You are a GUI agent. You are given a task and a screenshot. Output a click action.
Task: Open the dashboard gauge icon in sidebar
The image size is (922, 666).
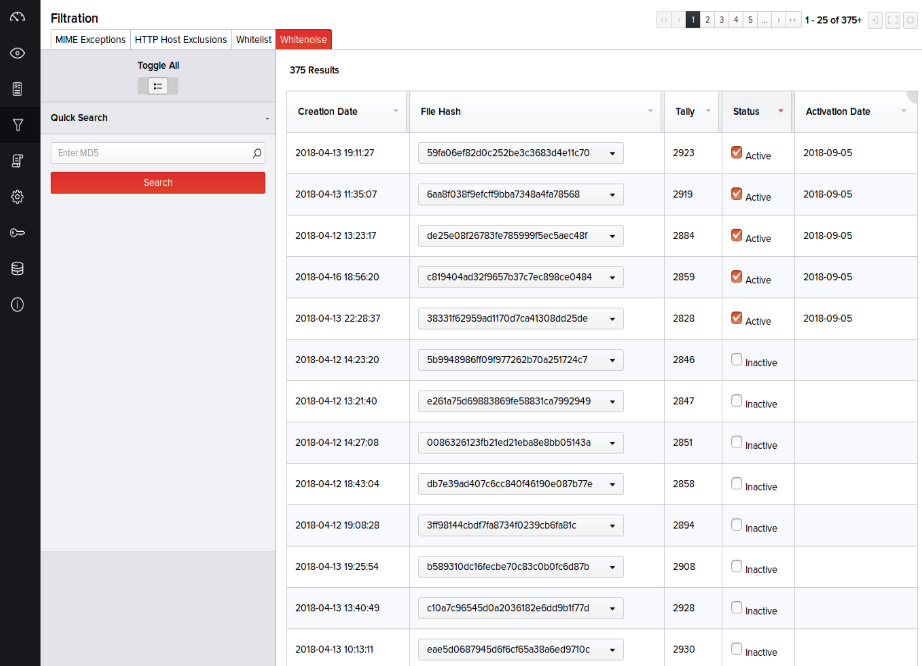[17, 17]
